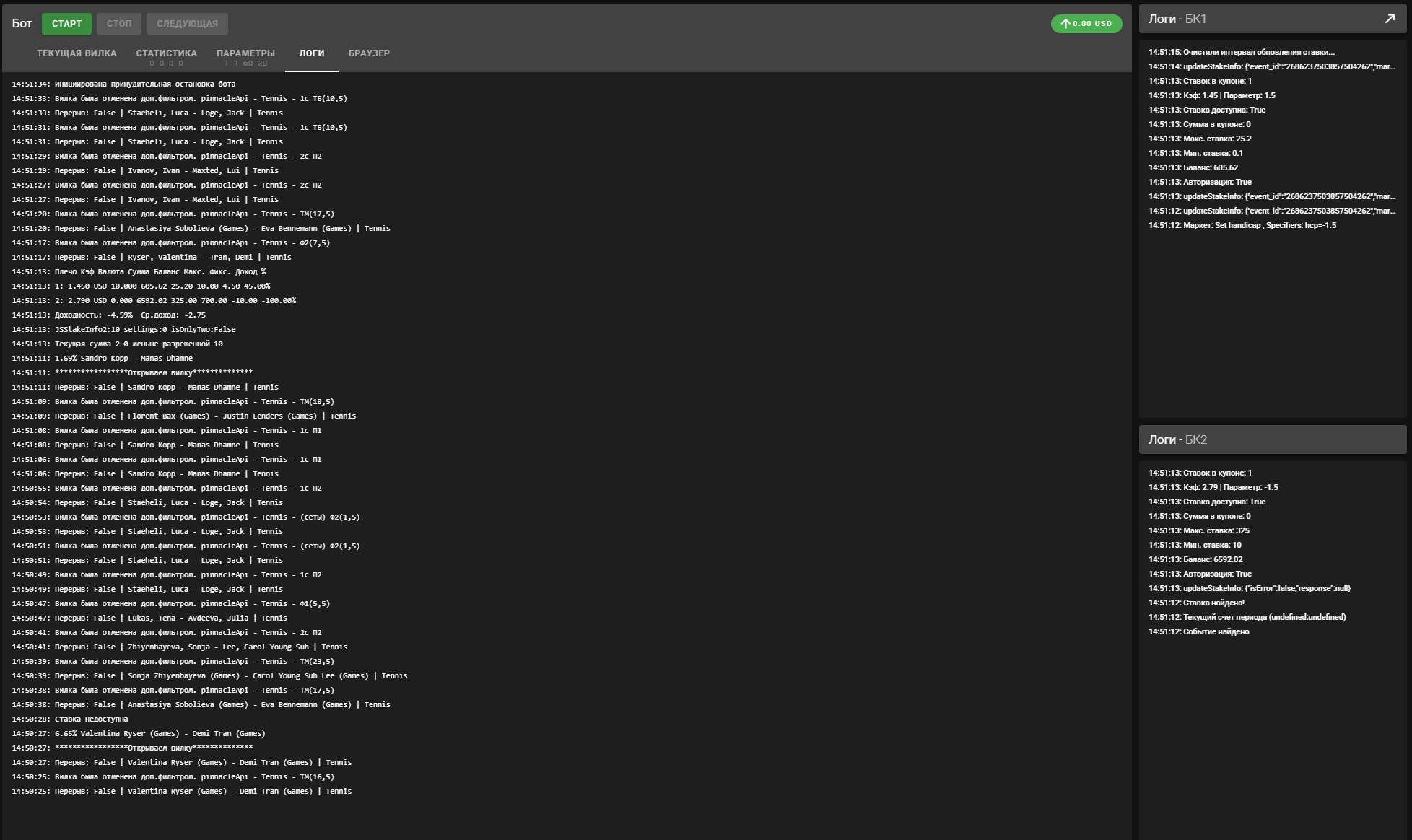
Task: Click the 1.69% Sandro Kopp - Manas Dhamne entry
Action: point(102,358)
